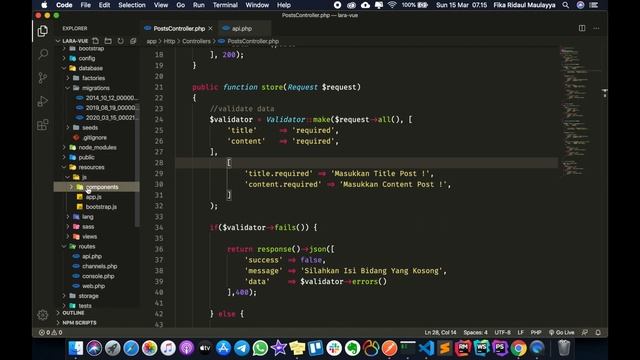Open channels.php in routes folder
The height and width of the screenshot is (360, 640).
point(100,266)
